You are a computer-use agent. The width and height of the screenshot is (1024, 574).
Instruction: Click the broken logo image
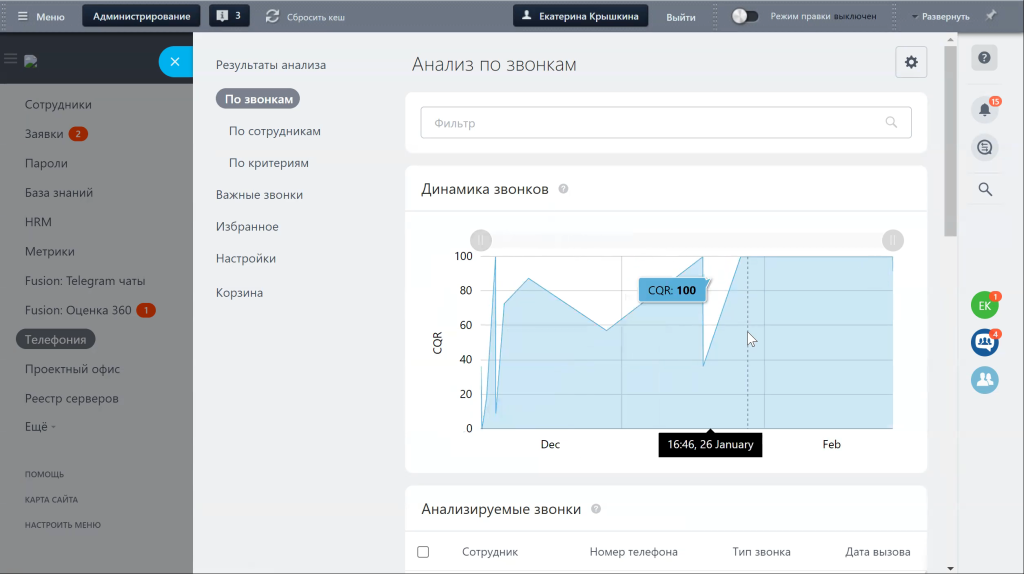point(31,61)
